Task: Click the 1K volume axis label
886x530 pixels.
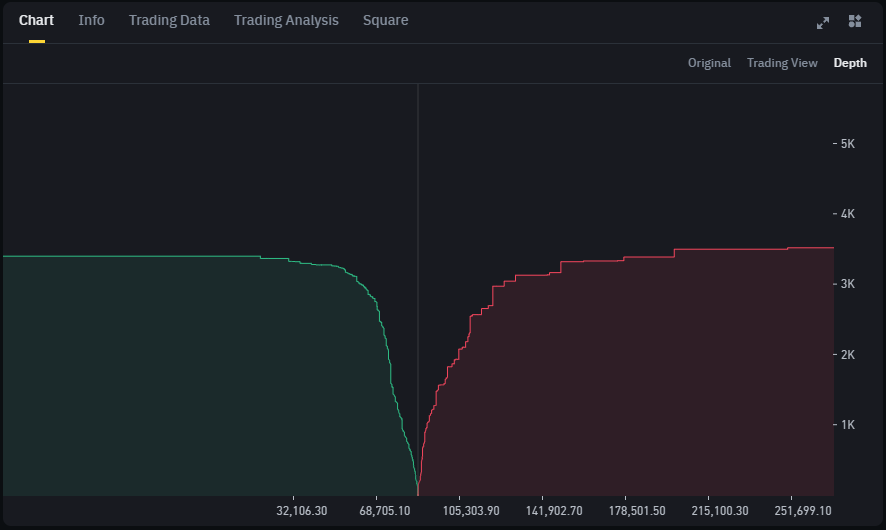Action: click(846, 425)
